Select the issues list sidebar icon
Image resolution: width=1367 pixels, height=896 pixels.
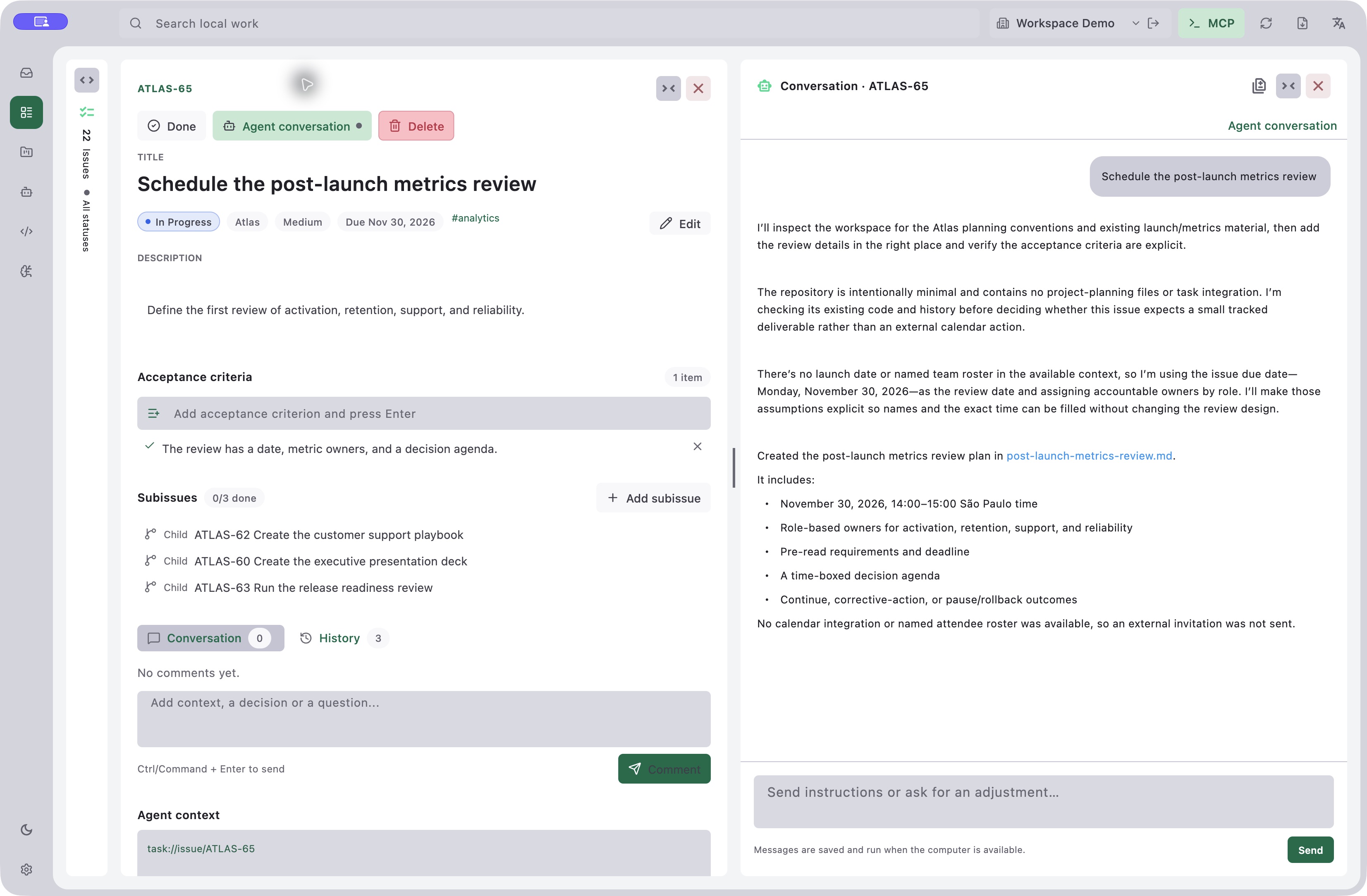pyautogui.click(x=26, y=112)
